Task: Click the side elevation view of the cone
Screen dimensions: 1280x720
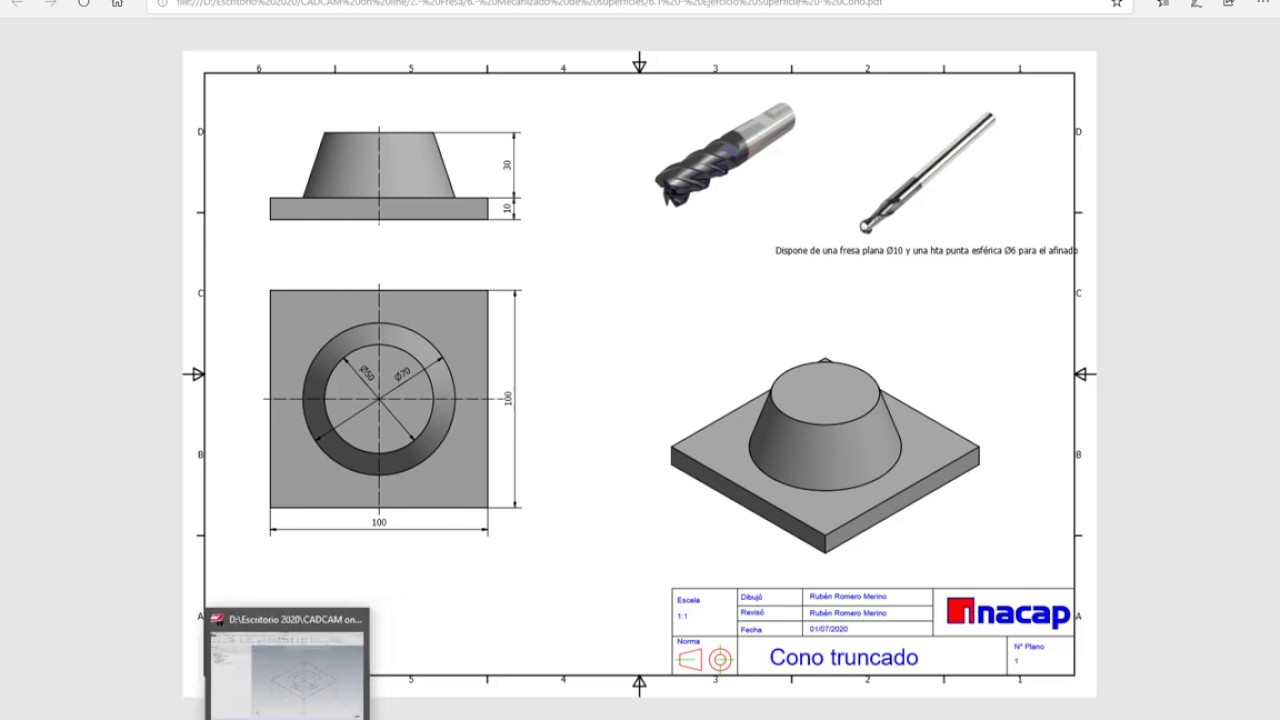Action: (379, 176)
